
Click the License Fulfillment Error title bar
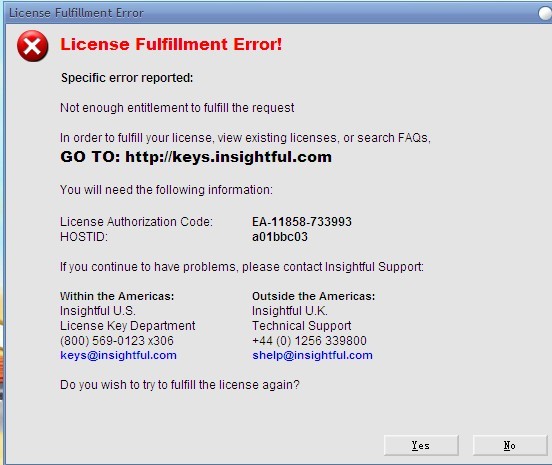coord(271,13)
